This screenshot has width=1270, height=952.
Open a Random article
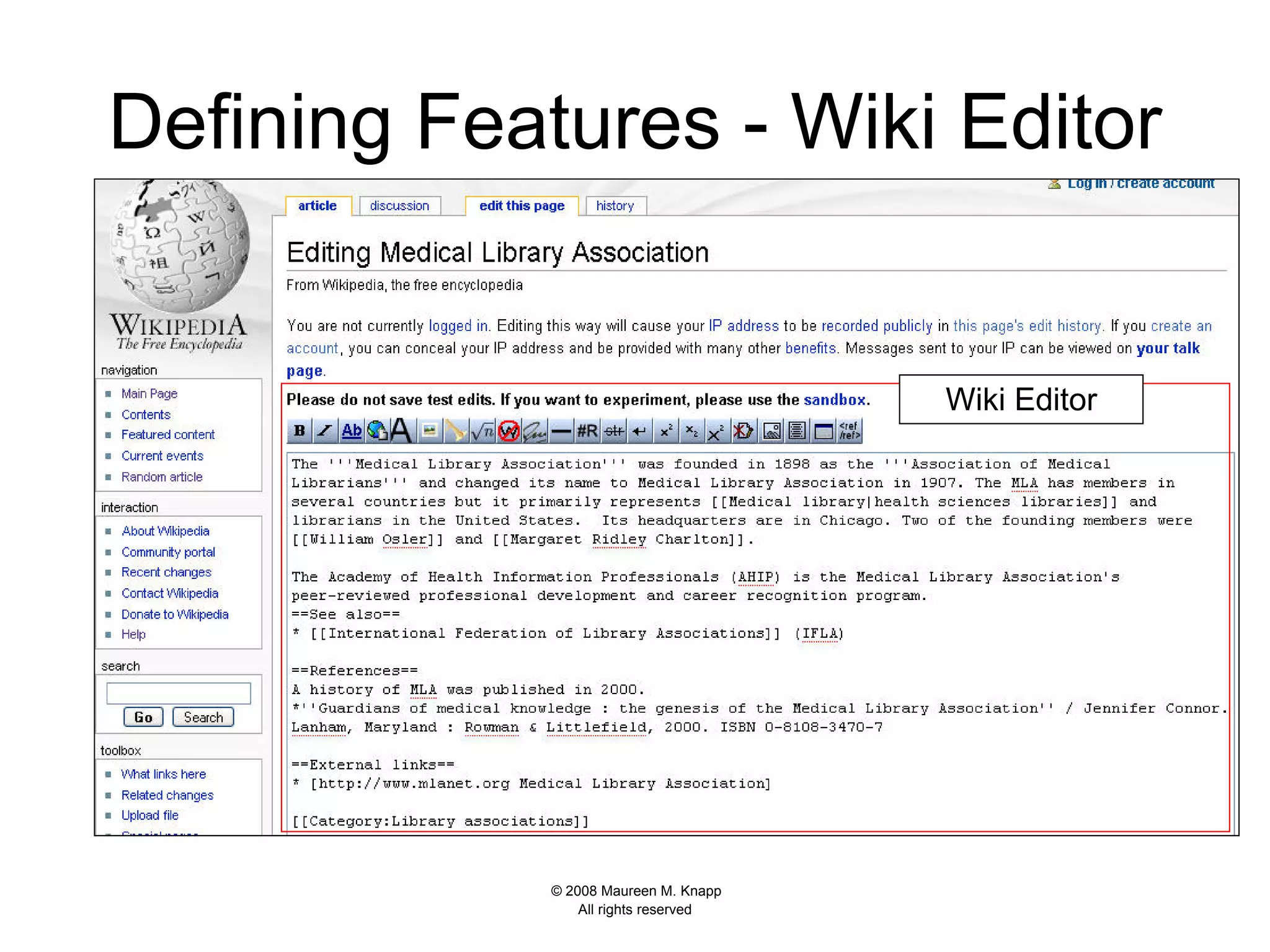pyautogui.click(x=162, y=477)
